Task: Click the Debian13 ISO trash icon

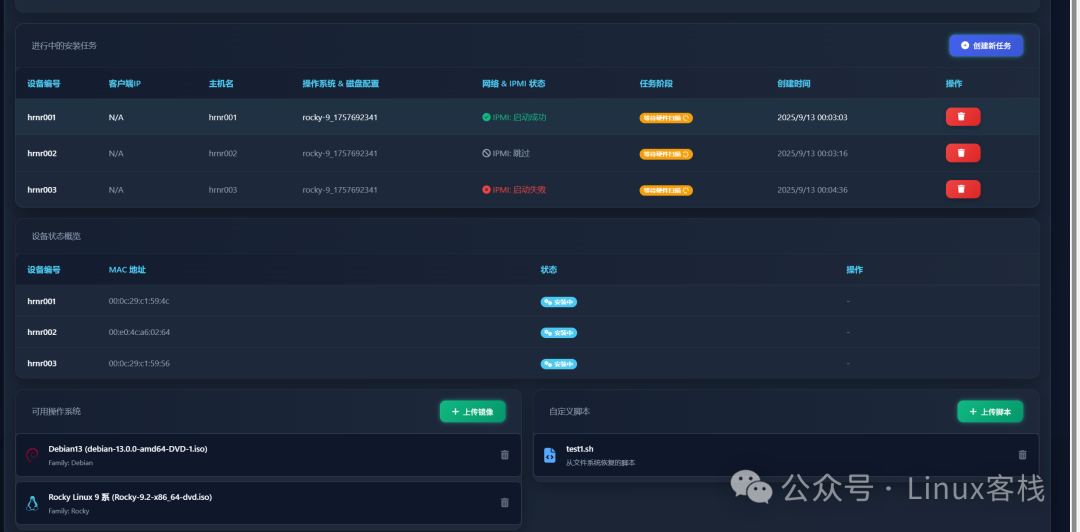Action: point(505,455)
